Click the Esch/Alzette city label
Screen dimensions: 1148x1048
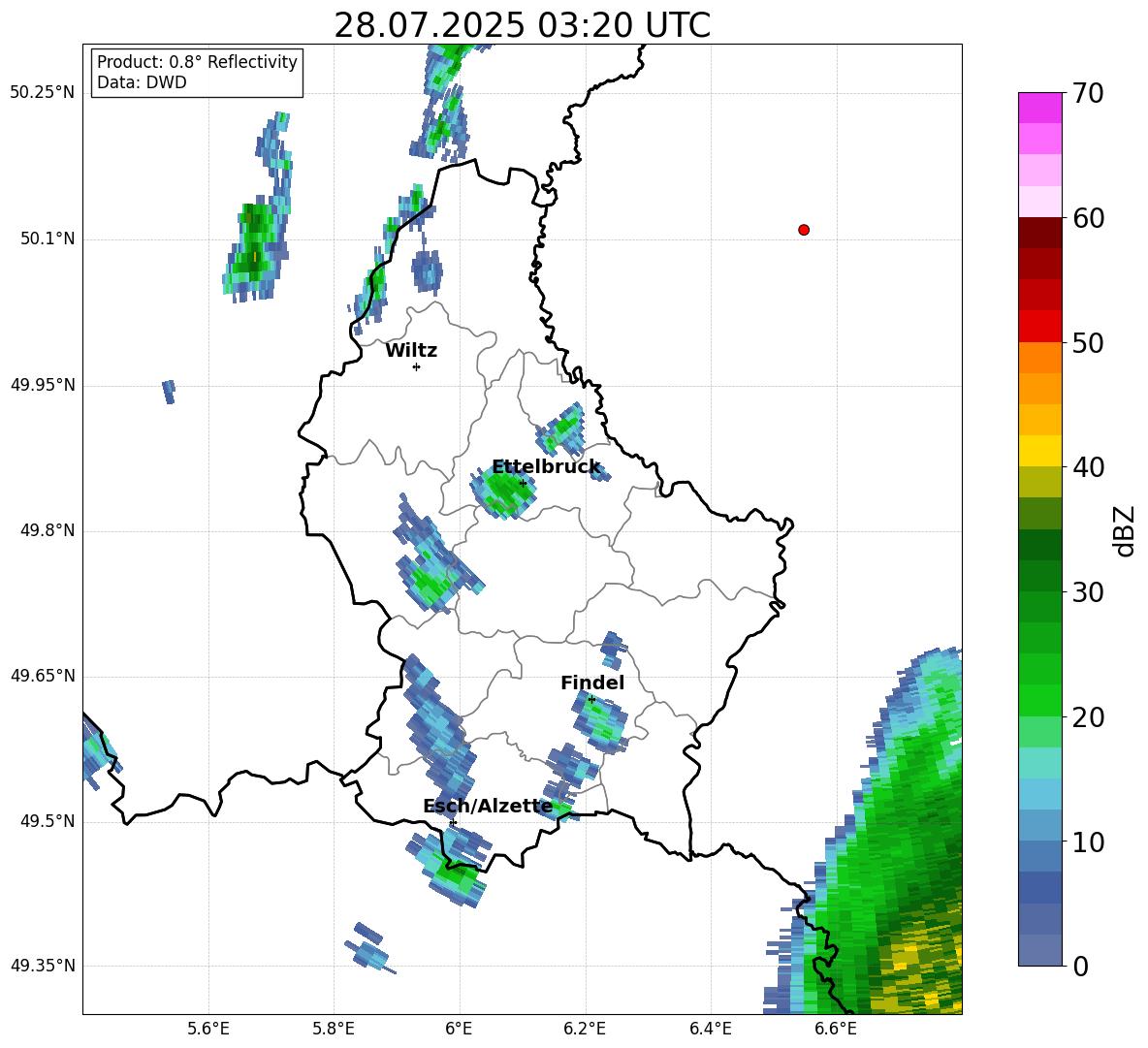coord(488,806)
